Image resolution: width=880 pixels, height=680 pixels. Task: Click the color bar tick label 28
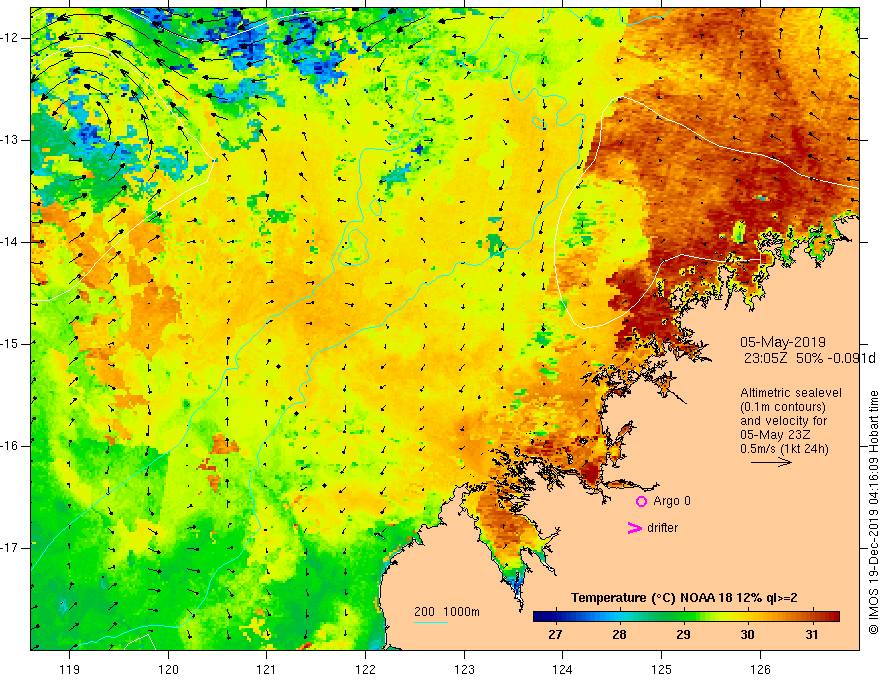619,635
